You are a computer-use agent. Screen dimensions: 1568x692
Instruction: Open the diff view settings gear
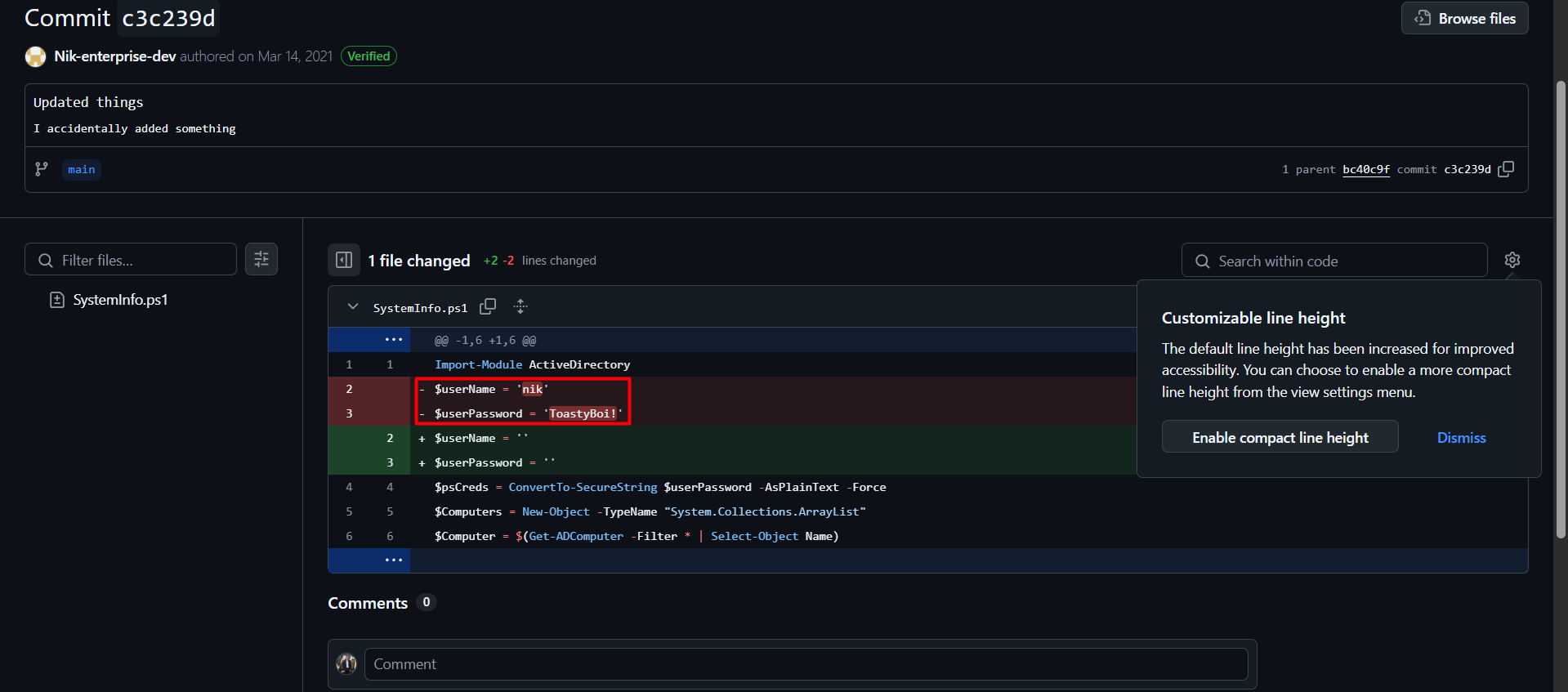pyautogui.click(x=1512, y=260)
